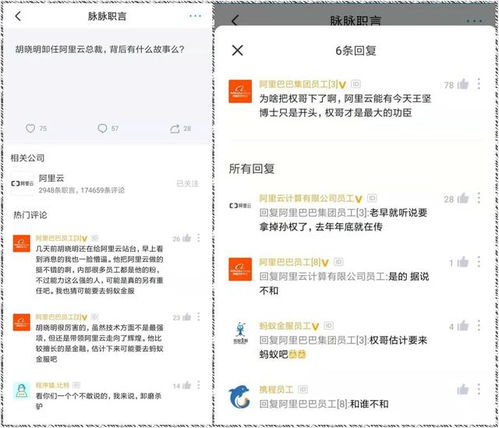Tap the 阿里云 avatar of the 老早就听说 reply

tap(240, 206)
